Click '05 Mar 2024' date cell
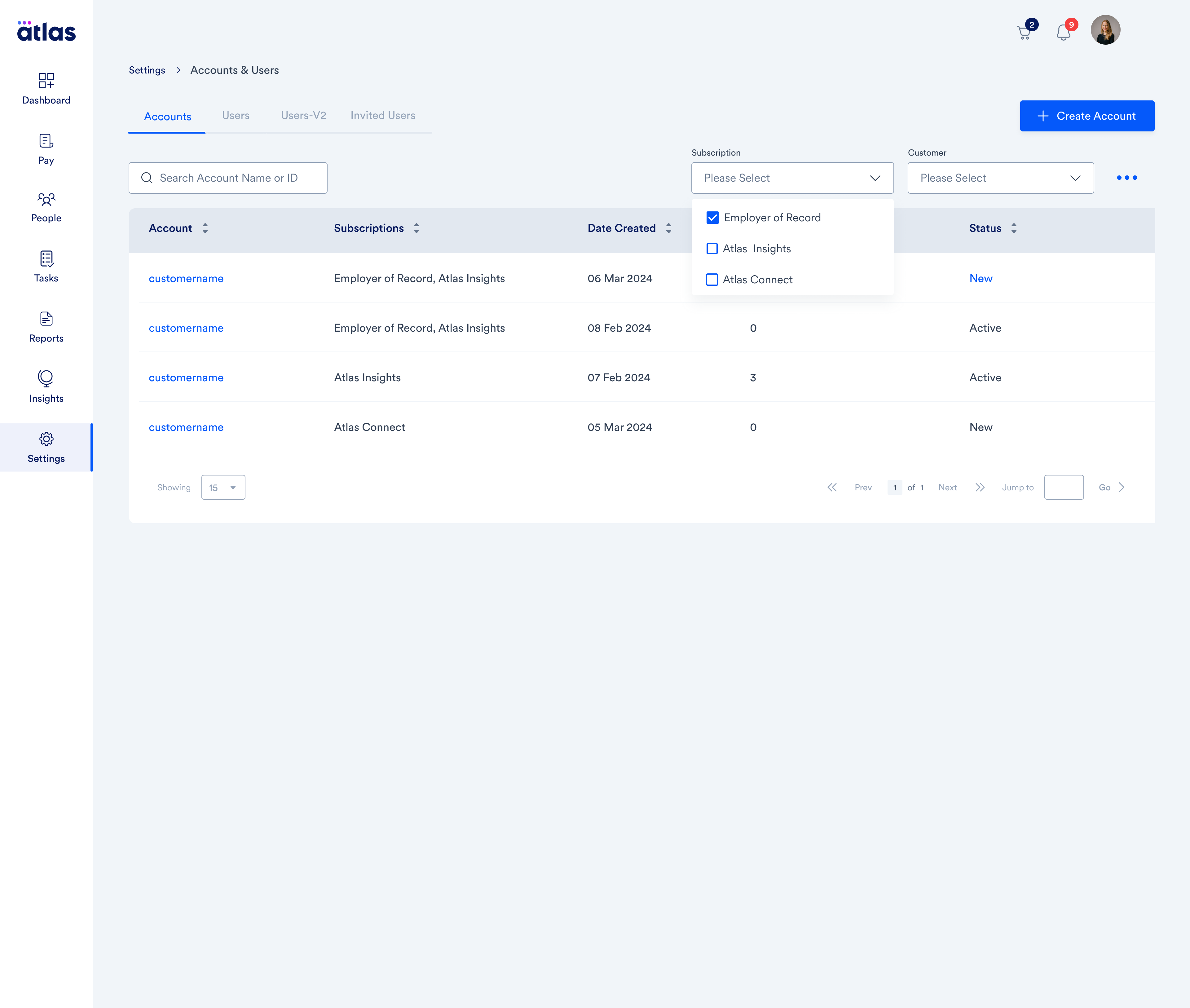The width and height of the screenshot is (1190, 1008). point(620,427)
